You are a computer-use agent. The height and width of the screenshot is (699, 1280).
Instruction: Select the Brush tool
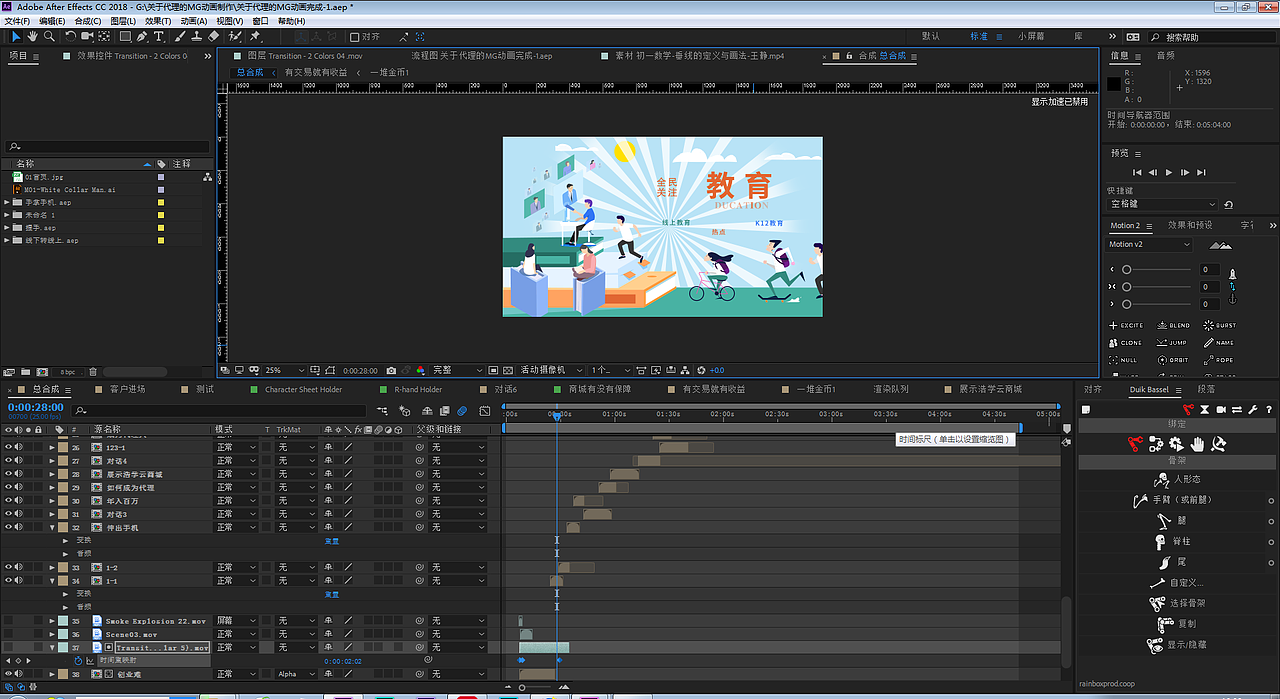coord(180,36)
